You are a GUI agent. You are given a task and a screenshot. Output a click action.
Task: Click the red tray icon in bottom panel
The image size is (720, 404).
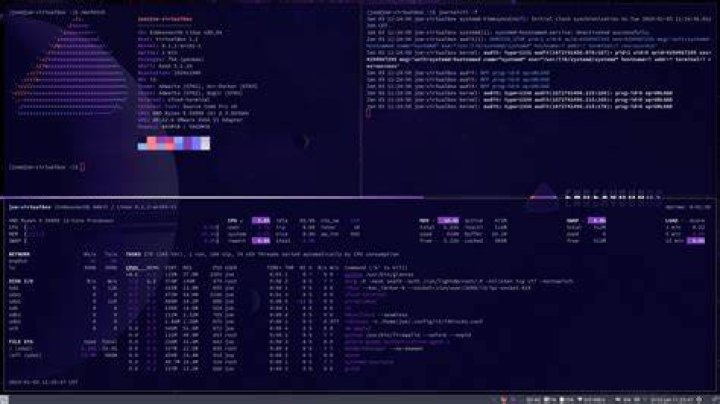504,400
